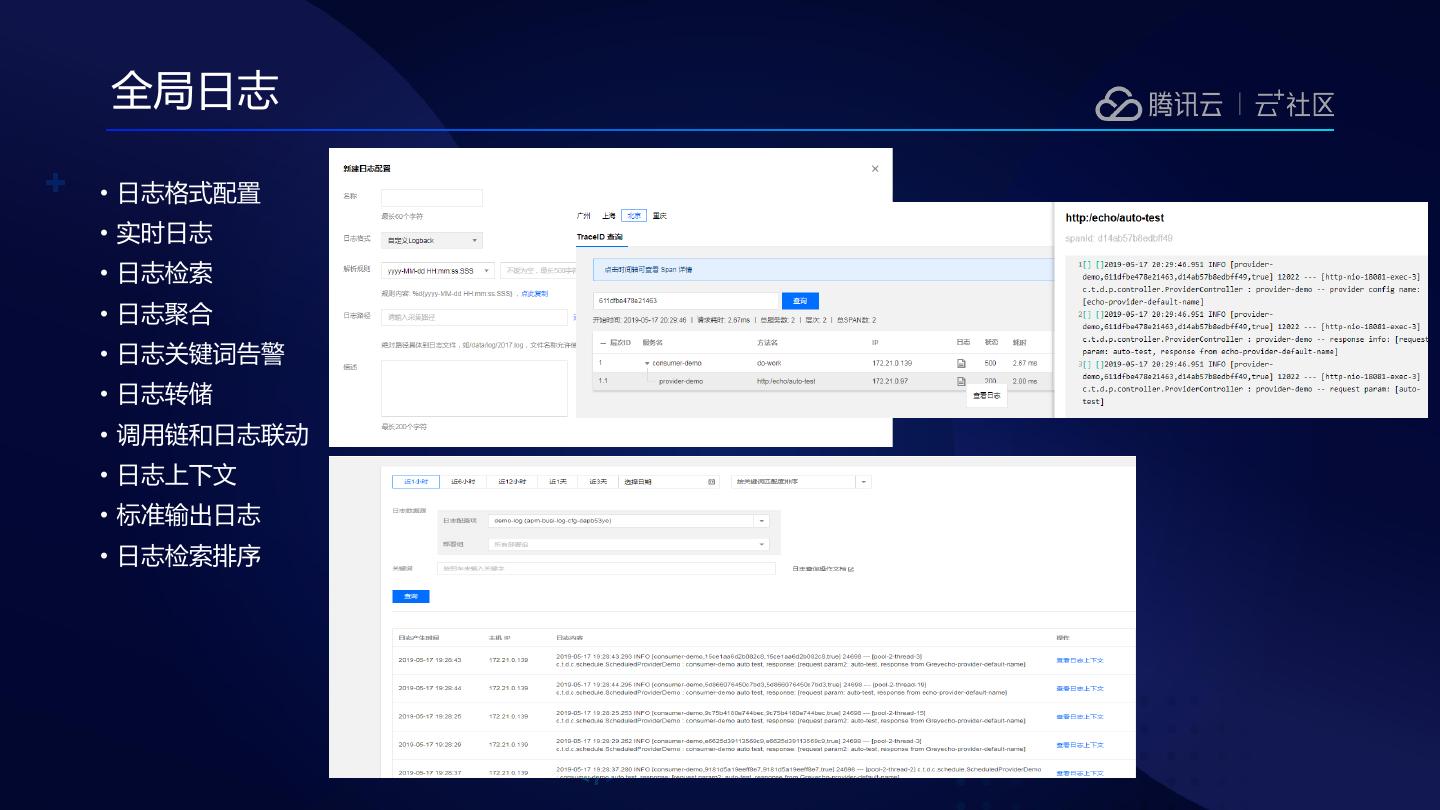Click log icon in provider-demo row
This screenshot has width=1440, height=810.
(x=961, y=381)
